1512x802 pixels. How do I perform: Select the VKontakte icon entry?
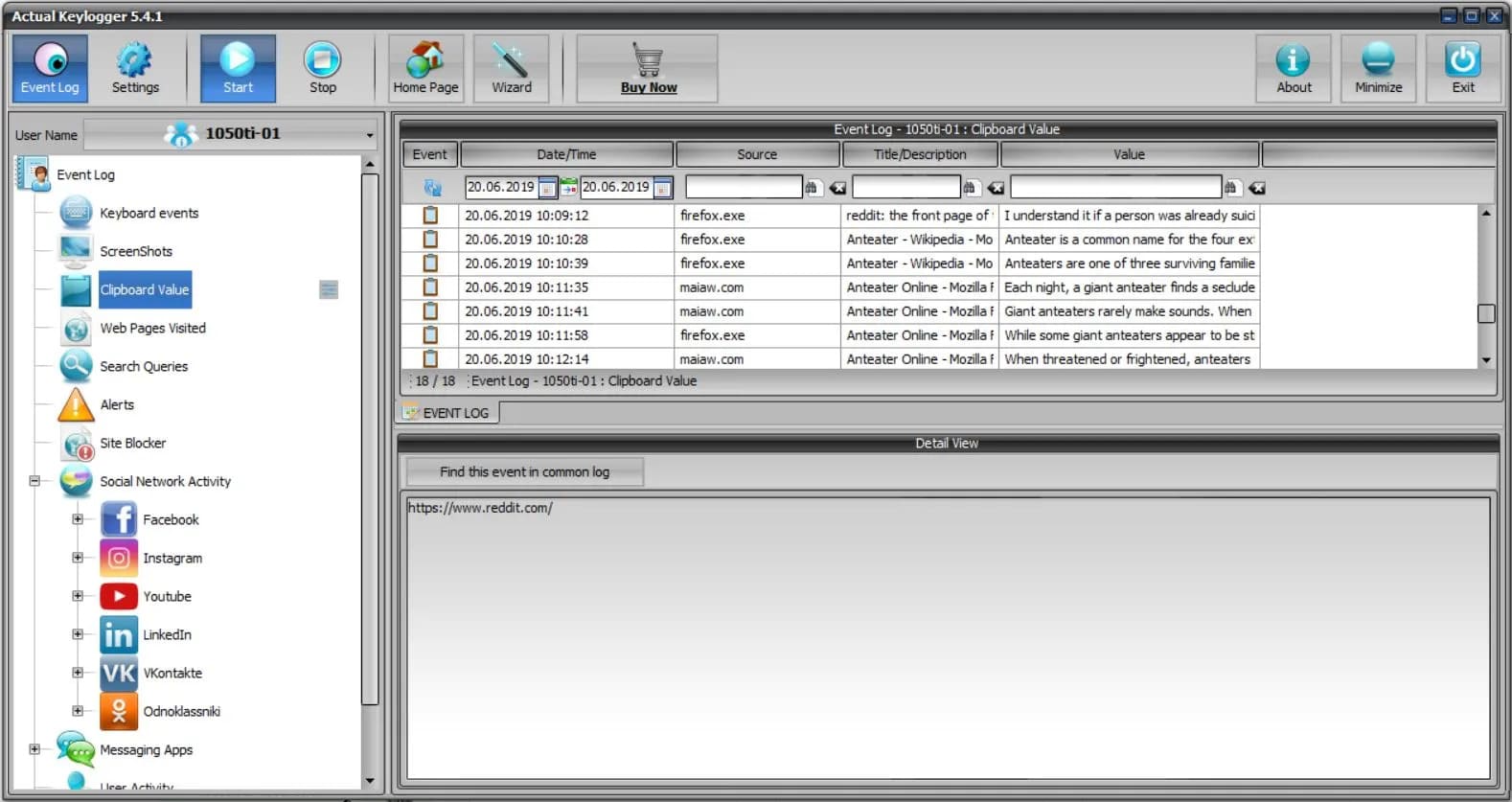click(x=118, y=673)
